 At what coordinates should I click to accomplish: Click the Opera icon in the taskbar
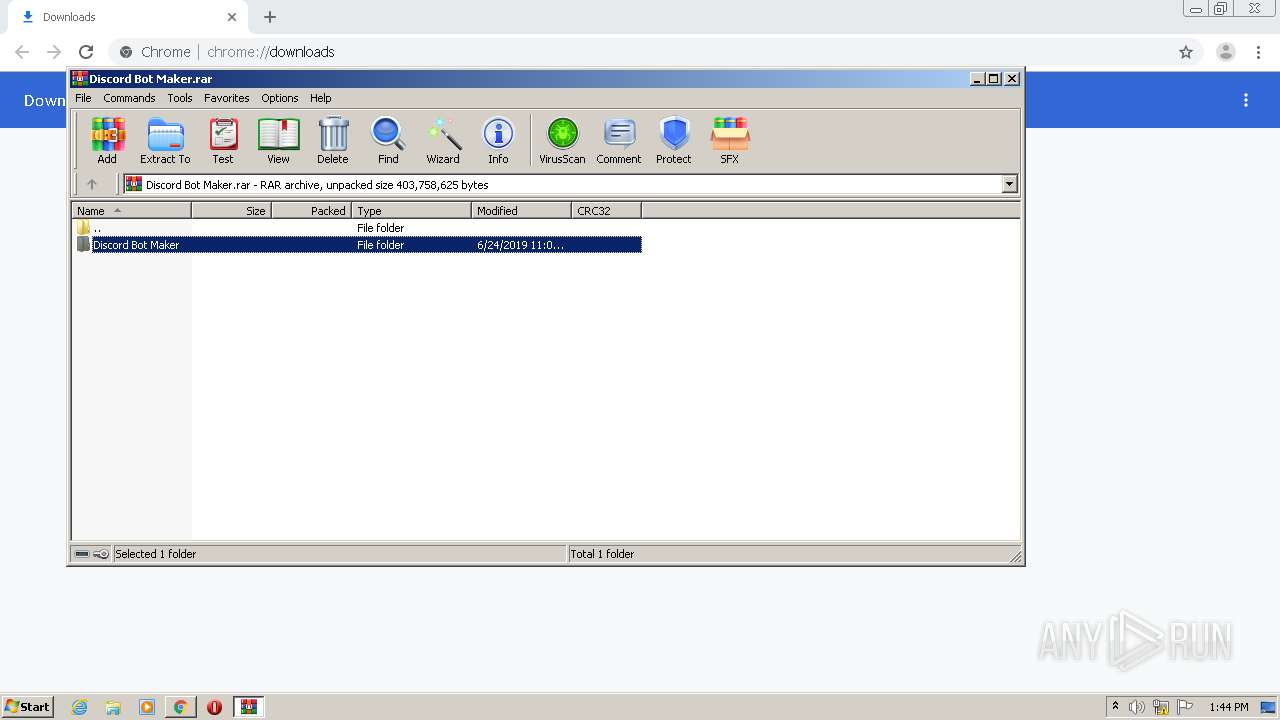point(214,707)
